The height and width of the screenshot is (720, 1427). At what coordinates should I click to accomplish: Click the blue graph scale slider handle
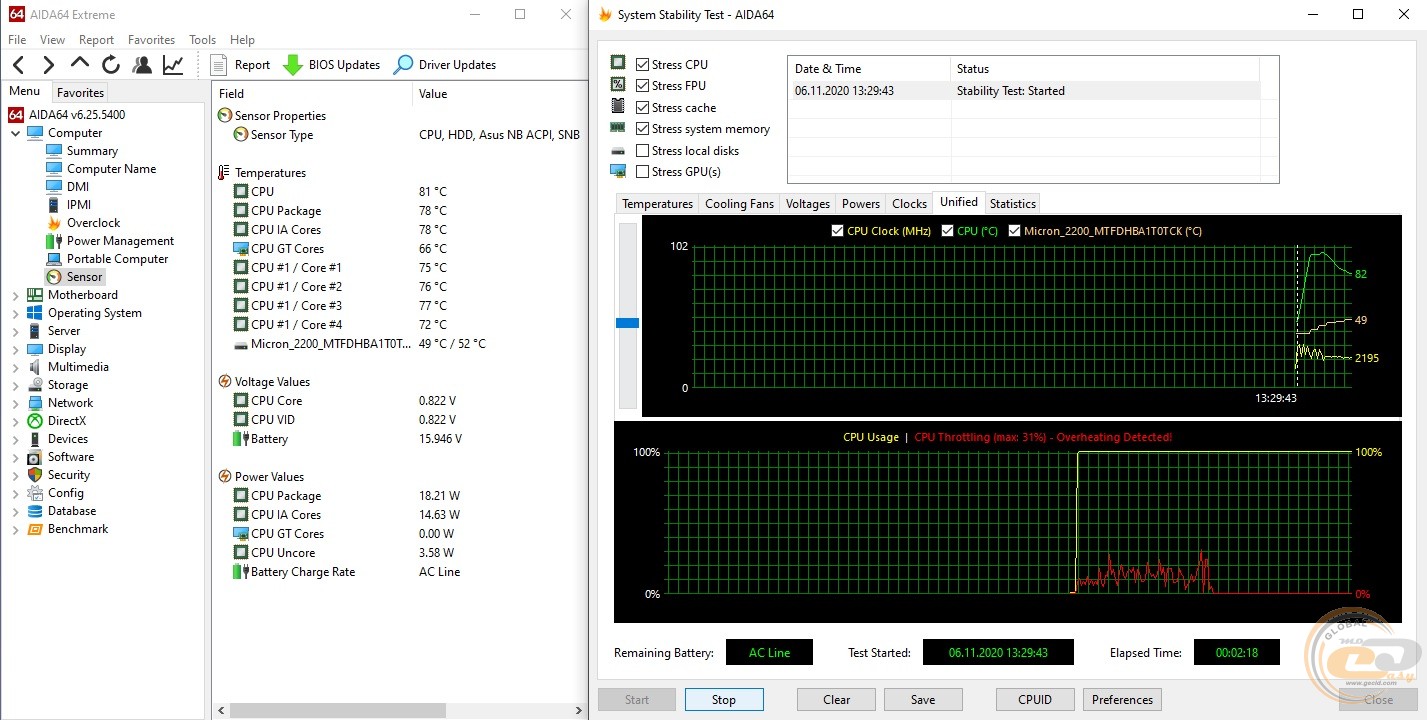(x=627, y=323)
